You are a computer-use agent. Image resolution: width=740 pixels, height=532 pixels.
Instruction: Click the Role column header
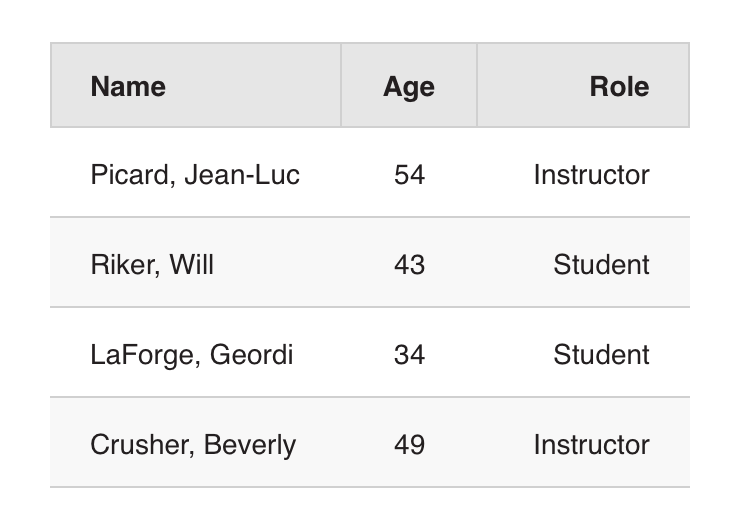[619, 87]
